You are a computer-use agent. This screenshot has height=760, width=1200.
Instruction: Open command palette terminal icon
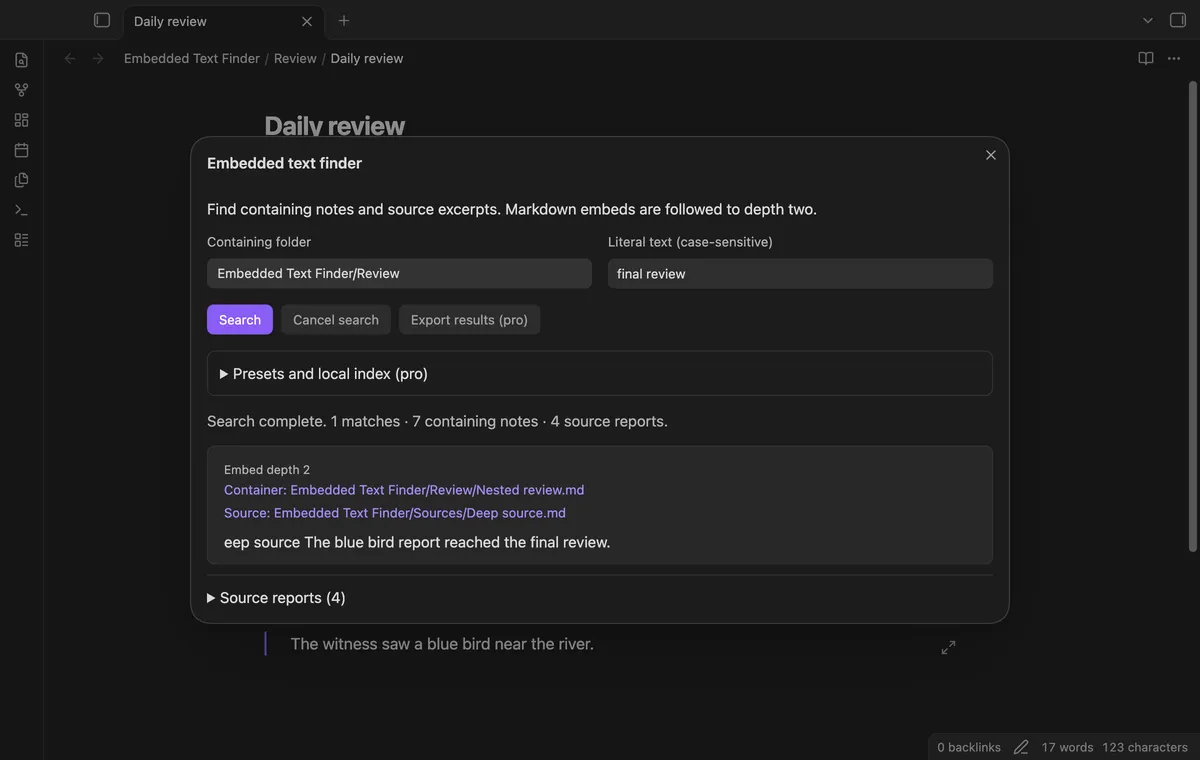21,210
